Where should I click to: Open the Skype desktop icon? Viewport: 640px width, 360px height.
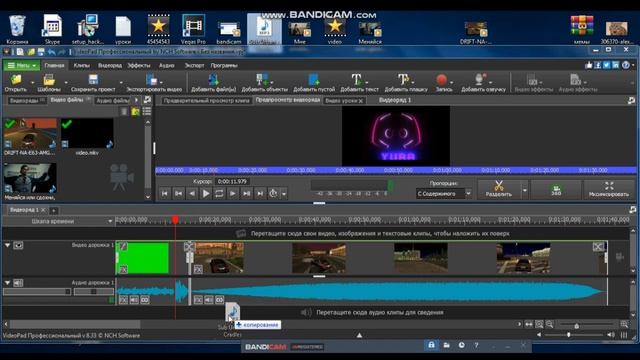pos(52,29)
